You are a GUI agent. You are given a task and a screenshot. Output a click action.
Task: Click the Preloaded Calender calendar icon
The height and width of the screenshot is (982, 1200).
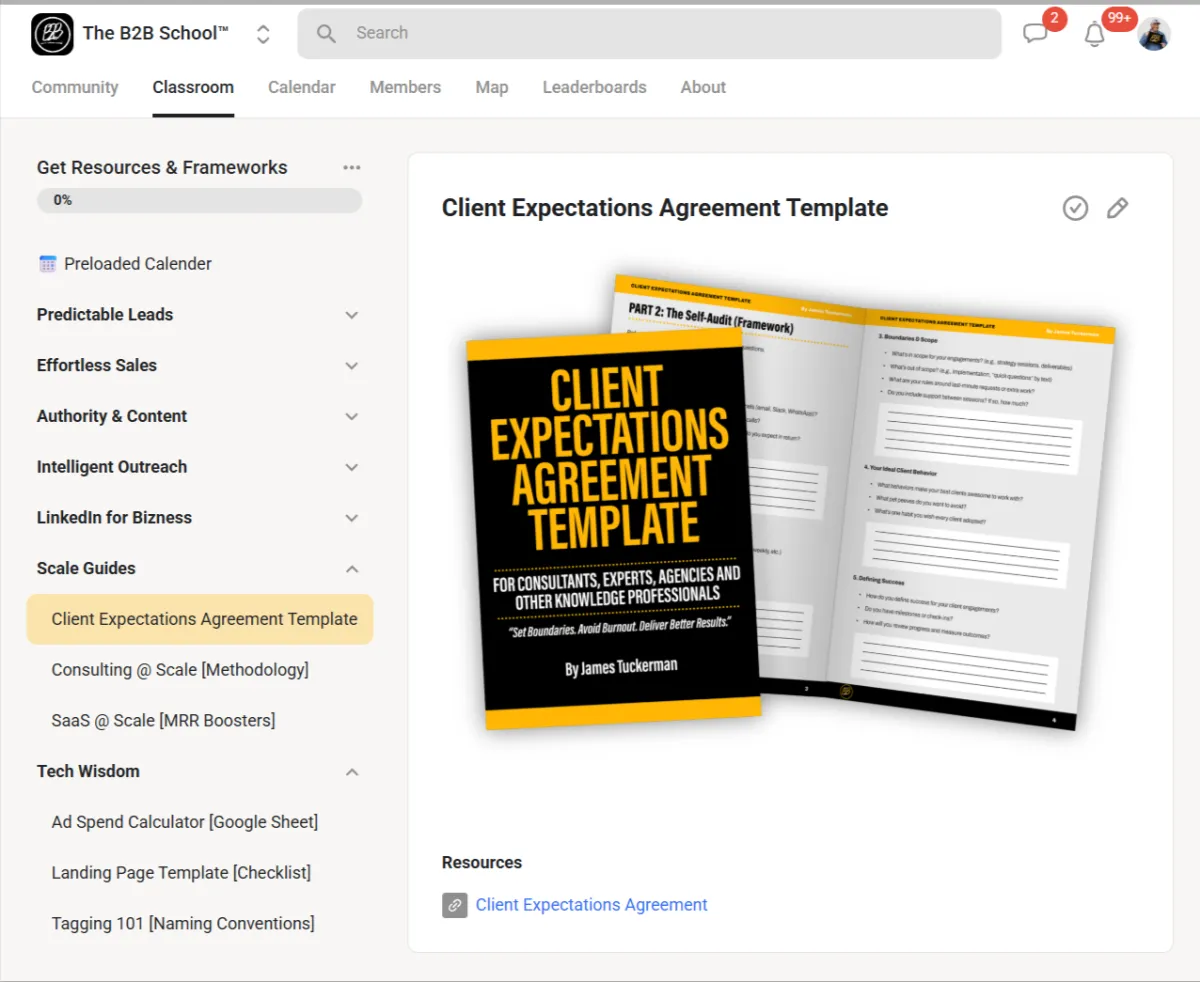pos(48,264)
